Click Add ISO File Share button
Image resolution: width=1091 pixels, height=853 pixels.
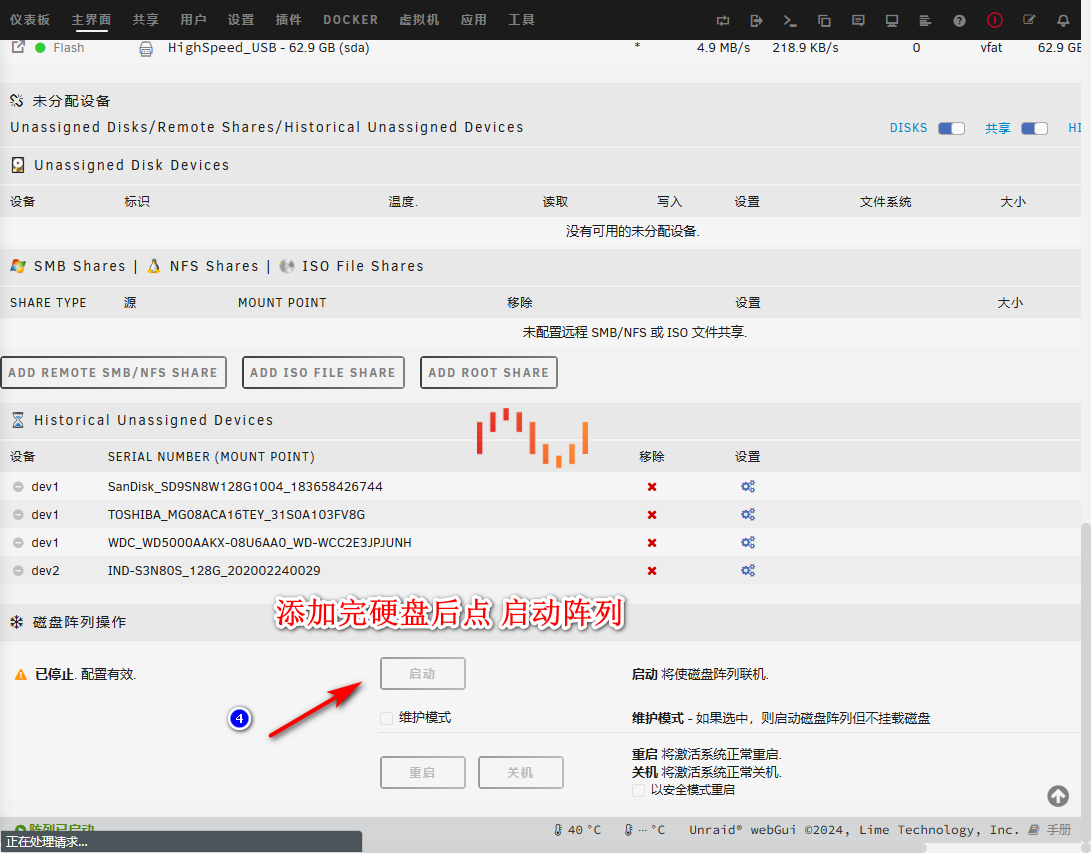pos(322,372)
